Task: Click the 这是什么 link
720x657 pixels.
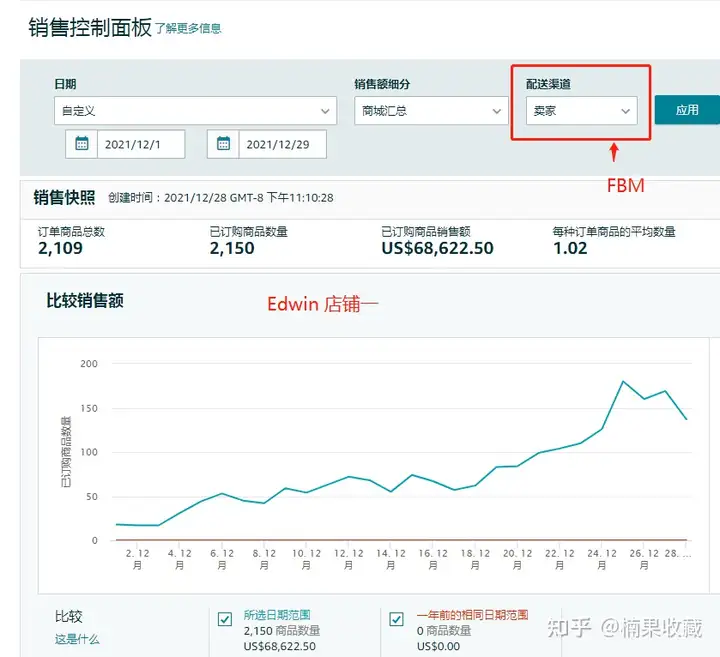Action: tap(77, 639)
